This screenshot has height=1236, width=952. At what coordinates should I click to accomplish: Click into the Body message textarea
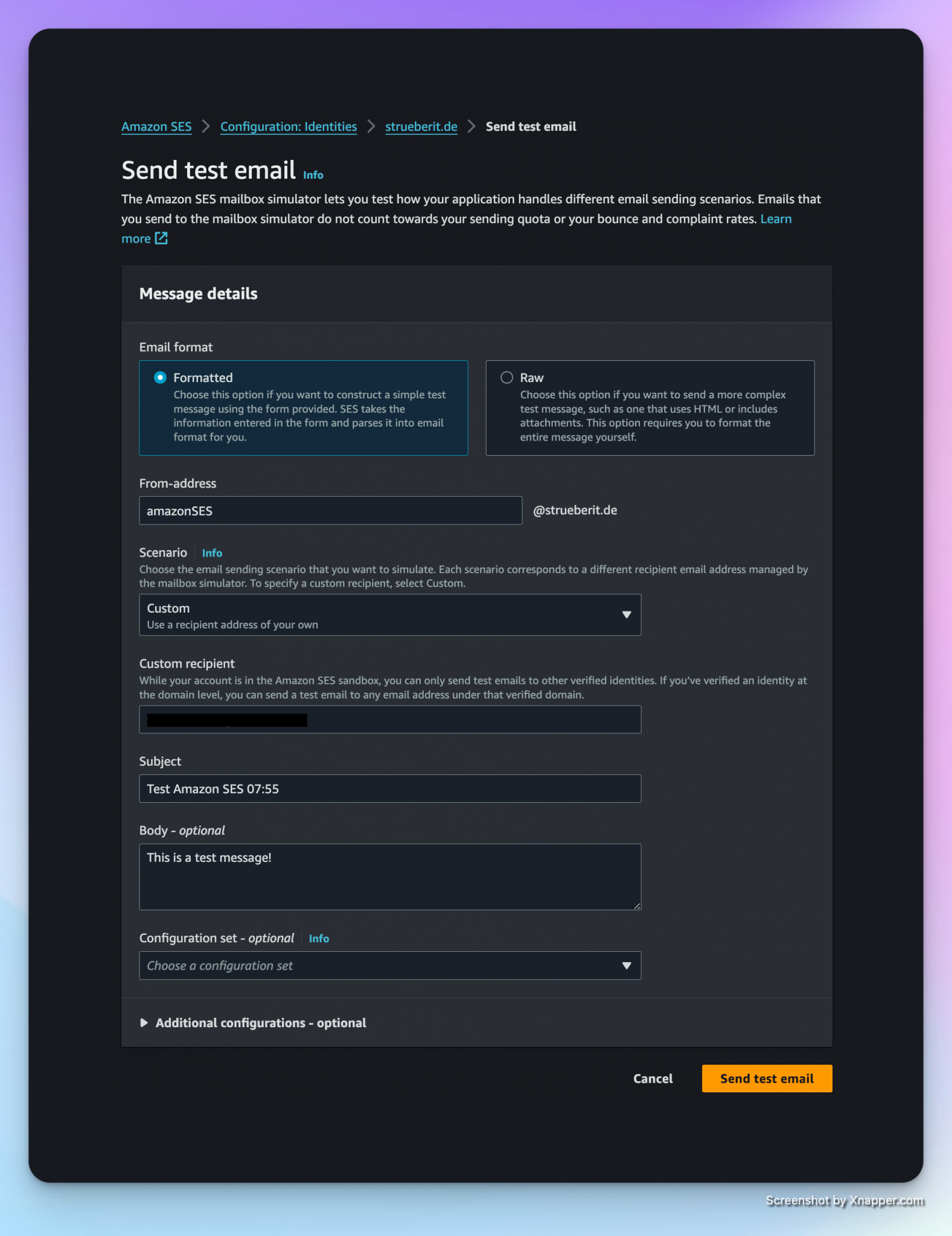pos(389,877)
